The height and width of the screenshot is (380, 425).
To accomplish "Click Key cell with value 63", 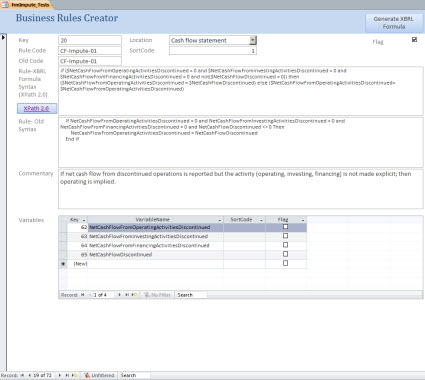I will point(78,236).
